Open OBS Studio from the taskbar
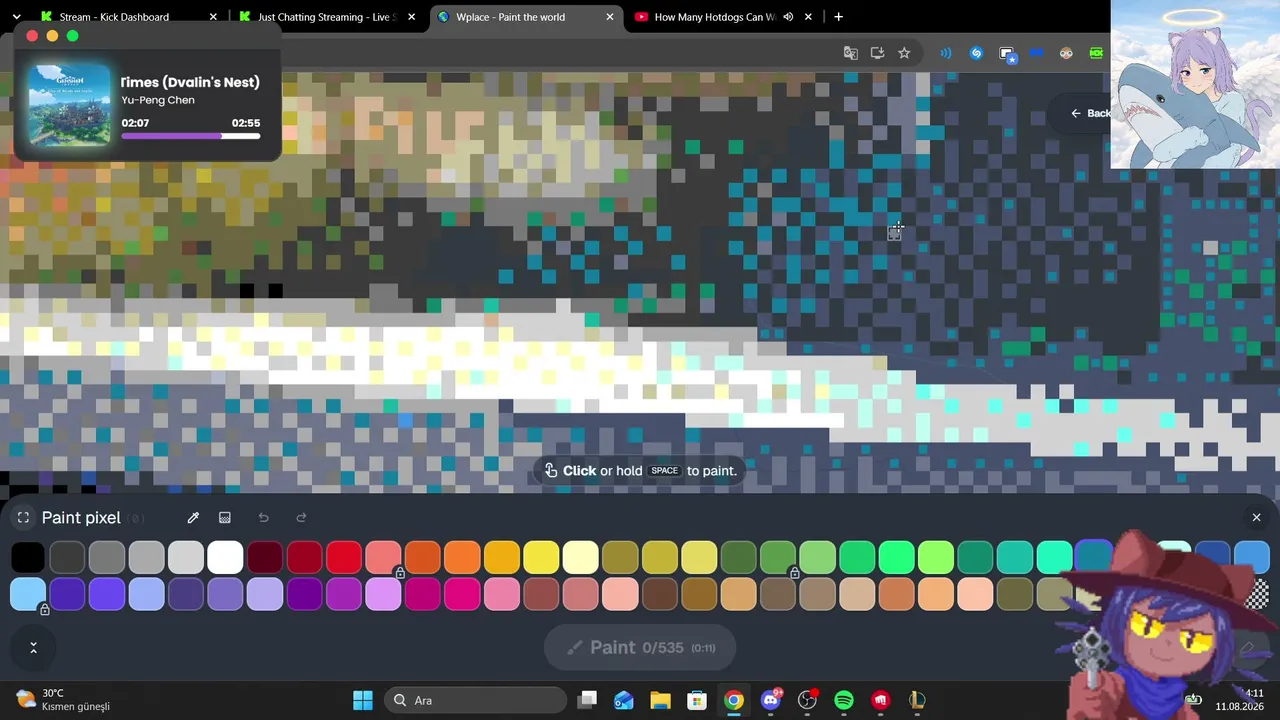This screenshot has height=720, width=1280. [807, 700]
